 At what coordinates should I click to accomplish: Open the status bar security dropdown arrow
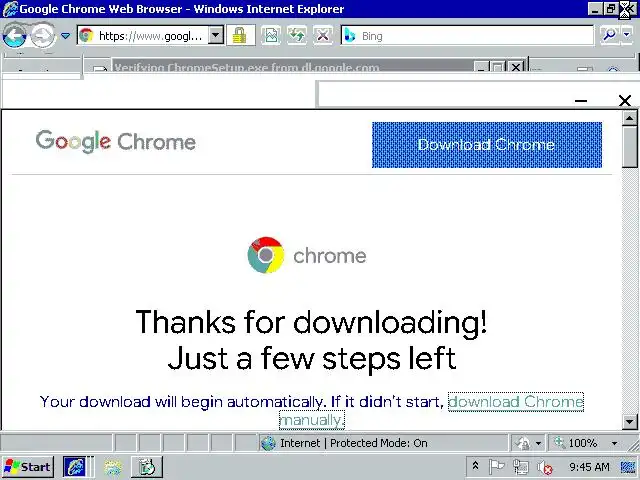click(x=538, y=443)
